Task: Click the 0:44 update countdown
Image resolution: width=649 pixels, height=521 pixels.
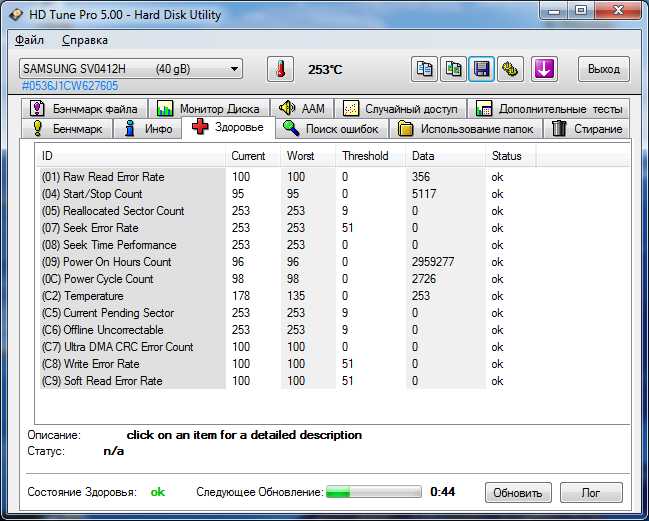Action: tap(442, 492)
